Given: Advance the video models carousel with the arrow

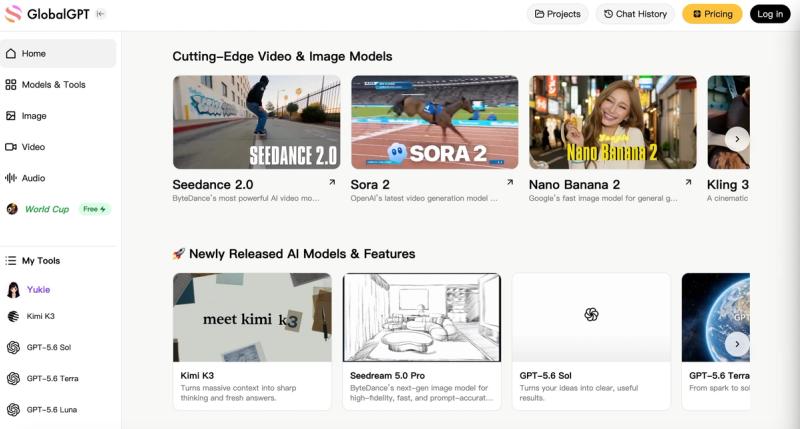Looking at the screenshot, I should pyautogui.click(x=737, y=139).
